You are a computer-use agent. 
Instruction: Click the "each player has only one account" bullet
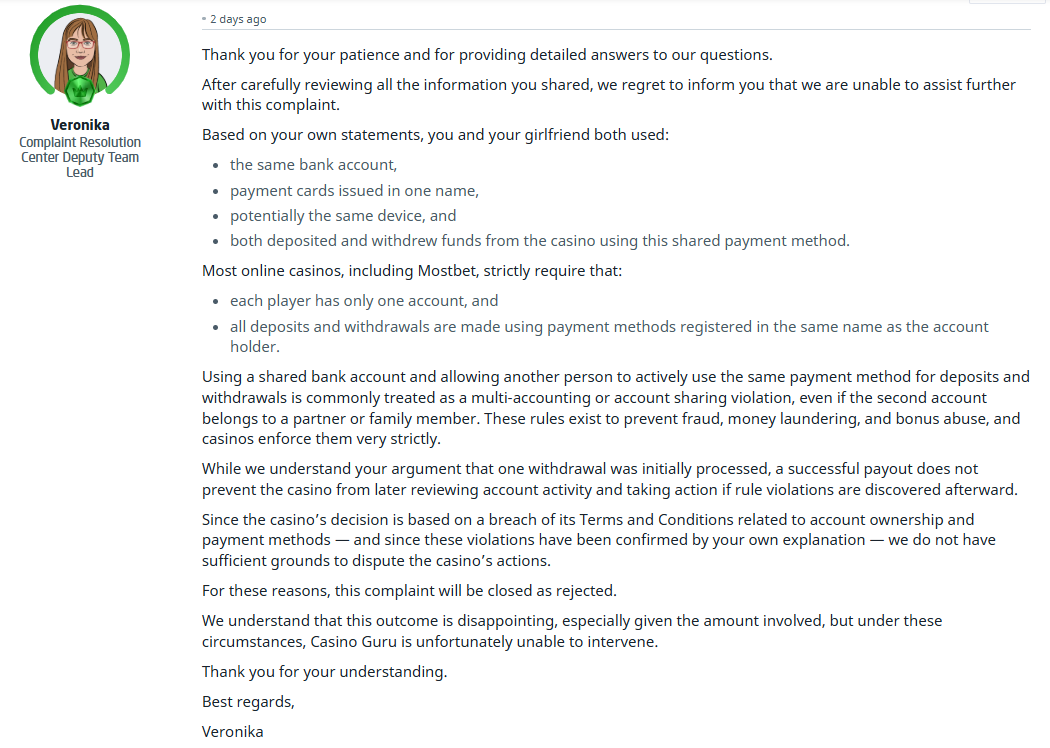click(364, 300)
